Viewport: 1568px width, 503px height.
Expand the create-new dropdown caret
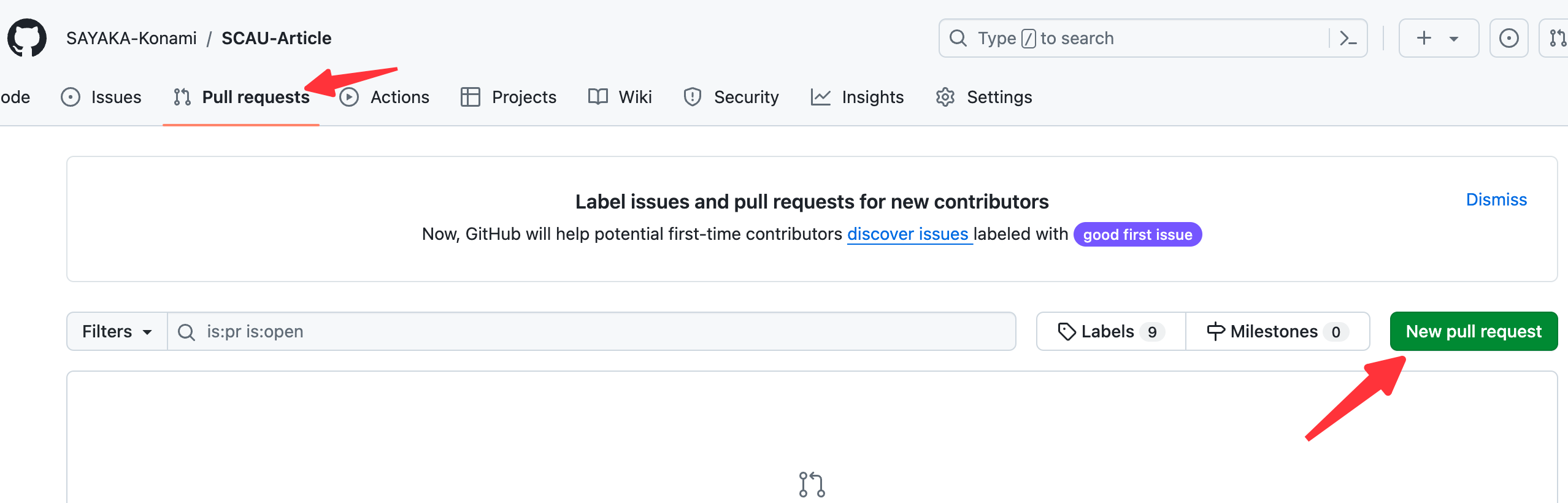1454,39
